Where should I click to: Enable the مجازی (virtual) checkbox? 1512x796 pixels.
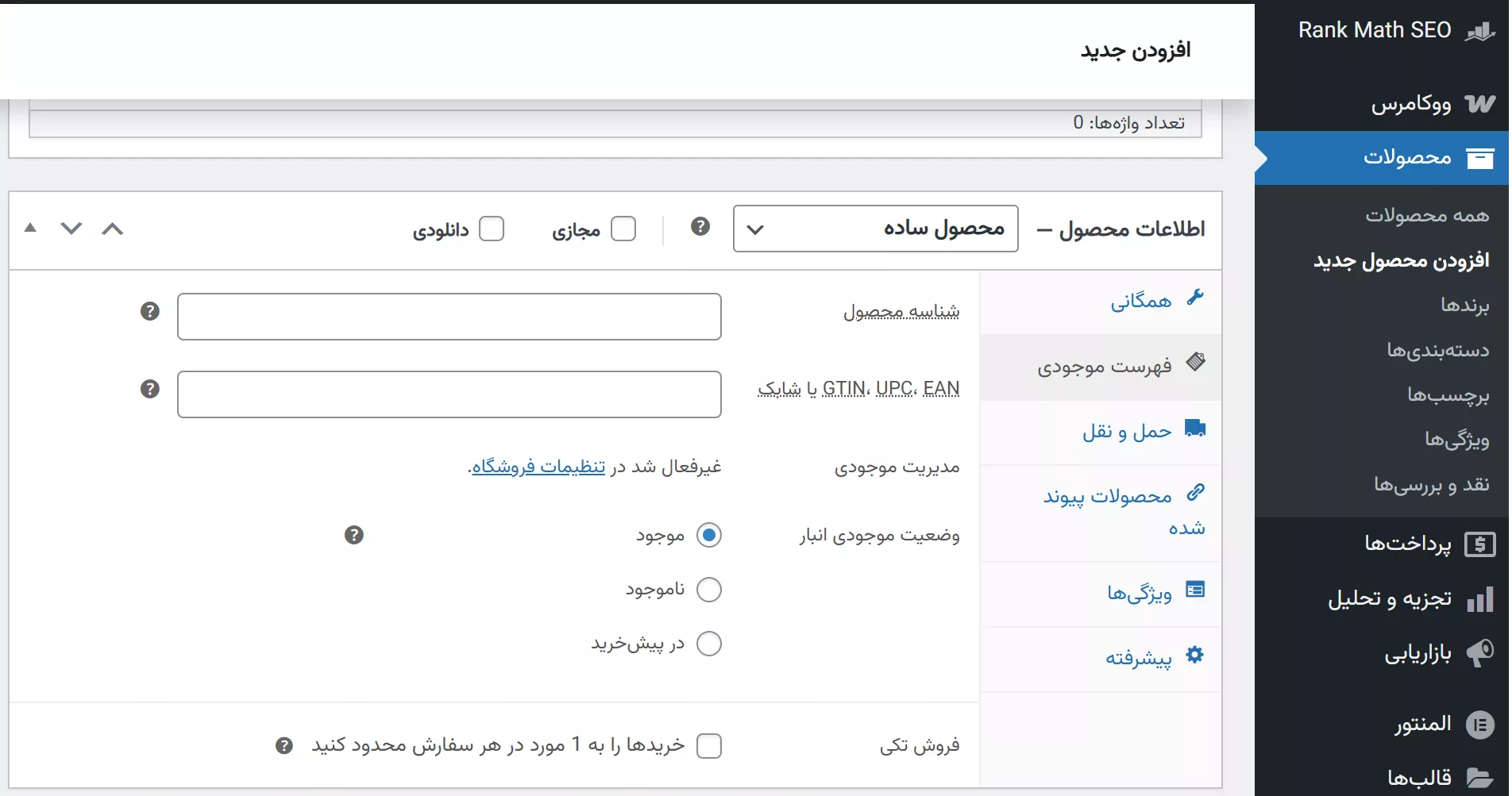tap(623, 229)
